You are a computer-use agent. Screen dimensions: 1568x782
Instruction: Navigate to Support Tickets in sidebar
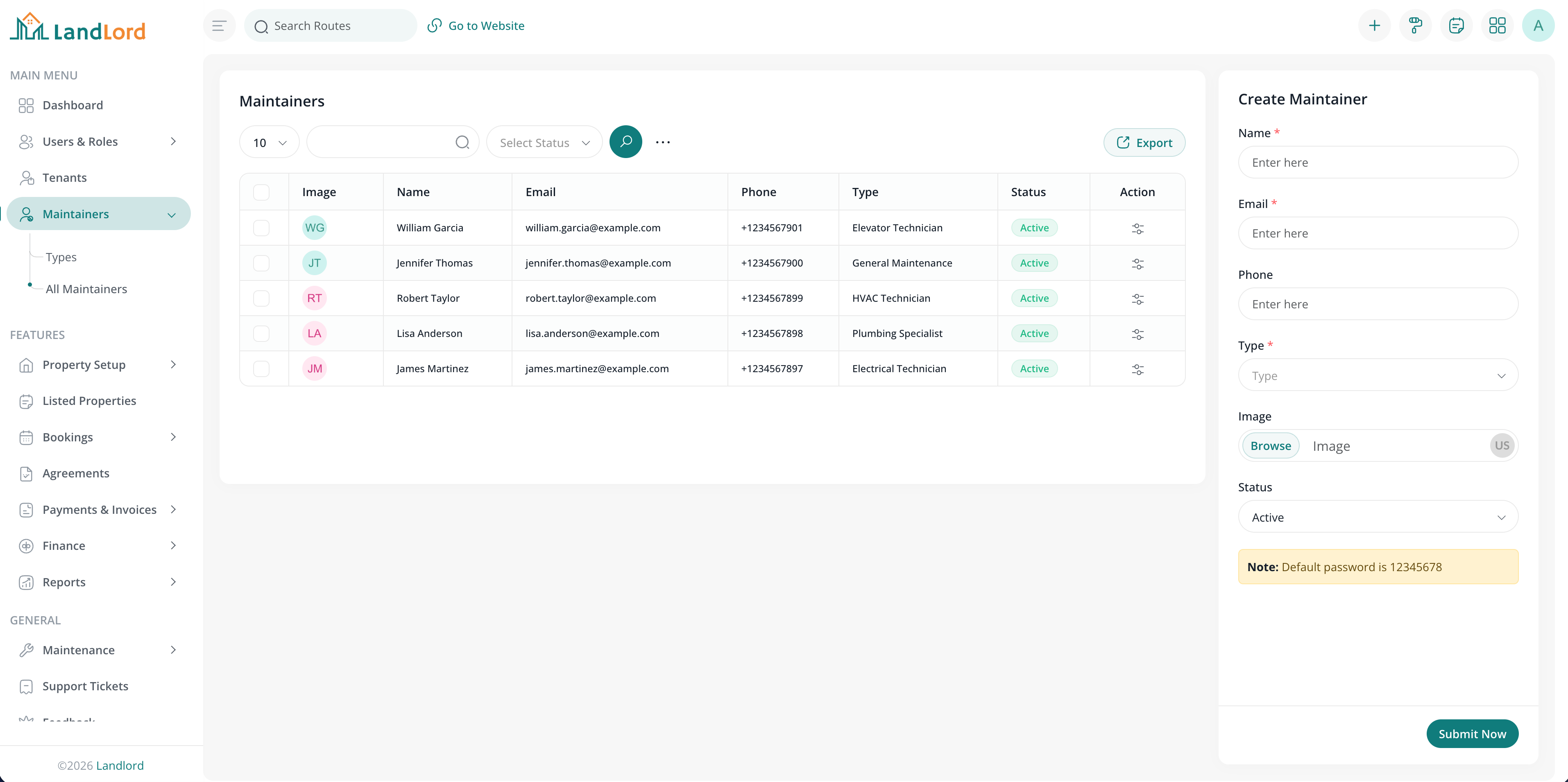click(x=85, y=686)
